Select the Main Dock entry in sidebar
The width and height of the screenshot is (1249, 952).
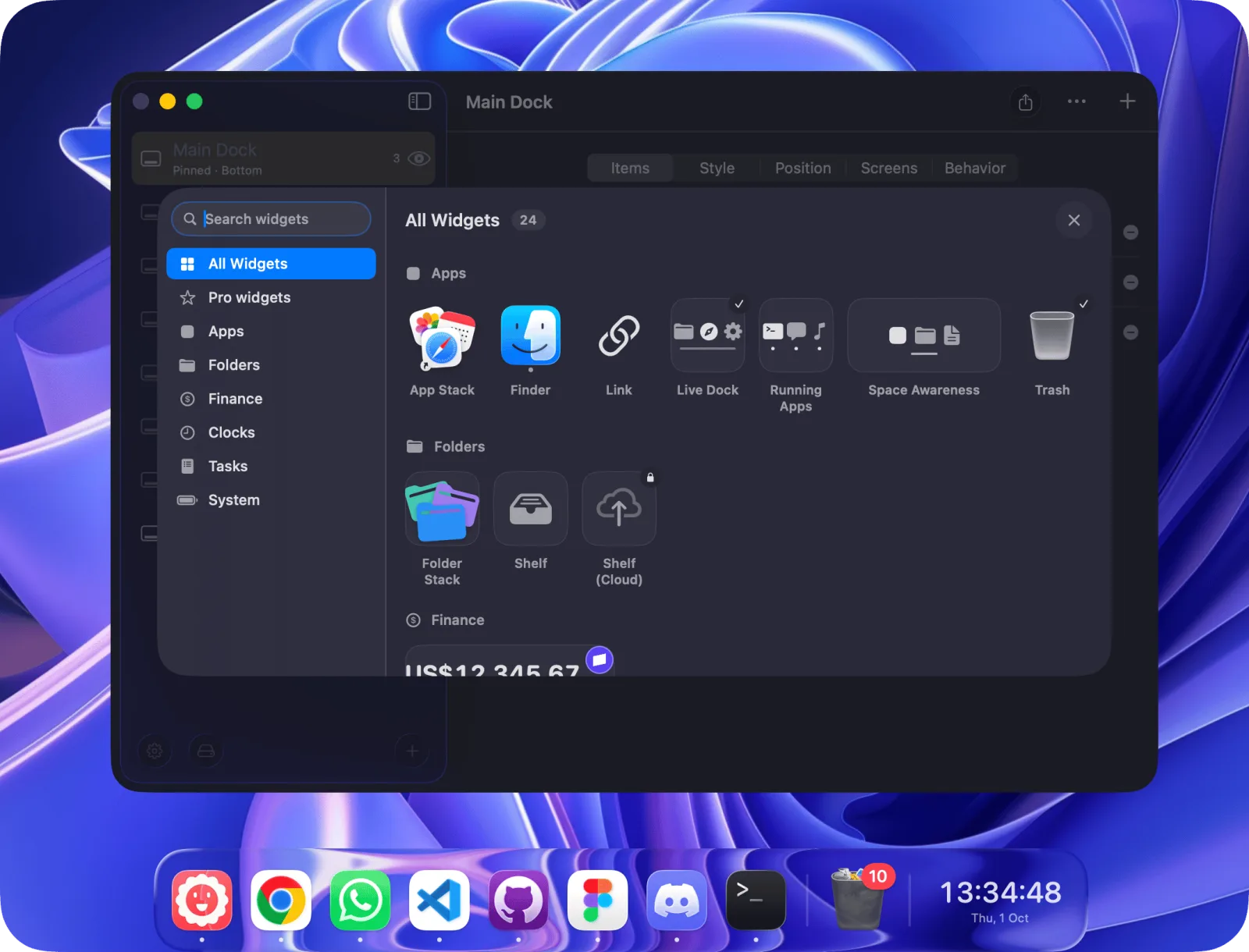283,158
